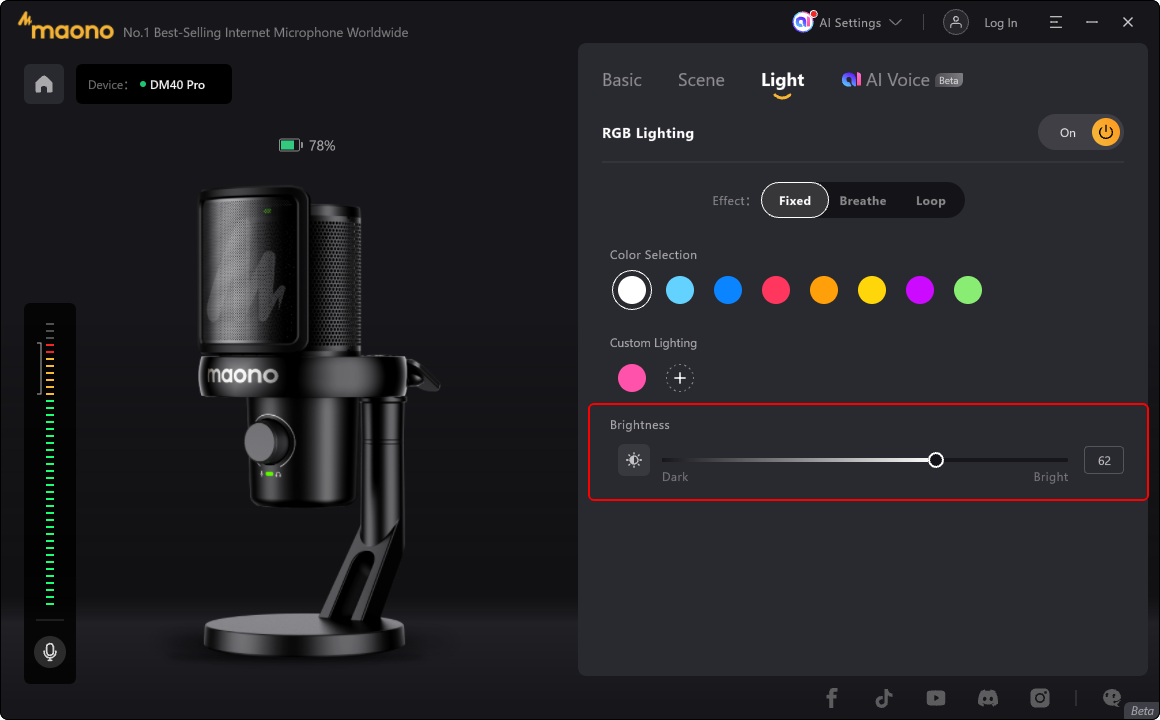Choose the yellow color swatch
Image resolution: width=1160 pixels, height=720 pixels.
(x=872, y=290)
